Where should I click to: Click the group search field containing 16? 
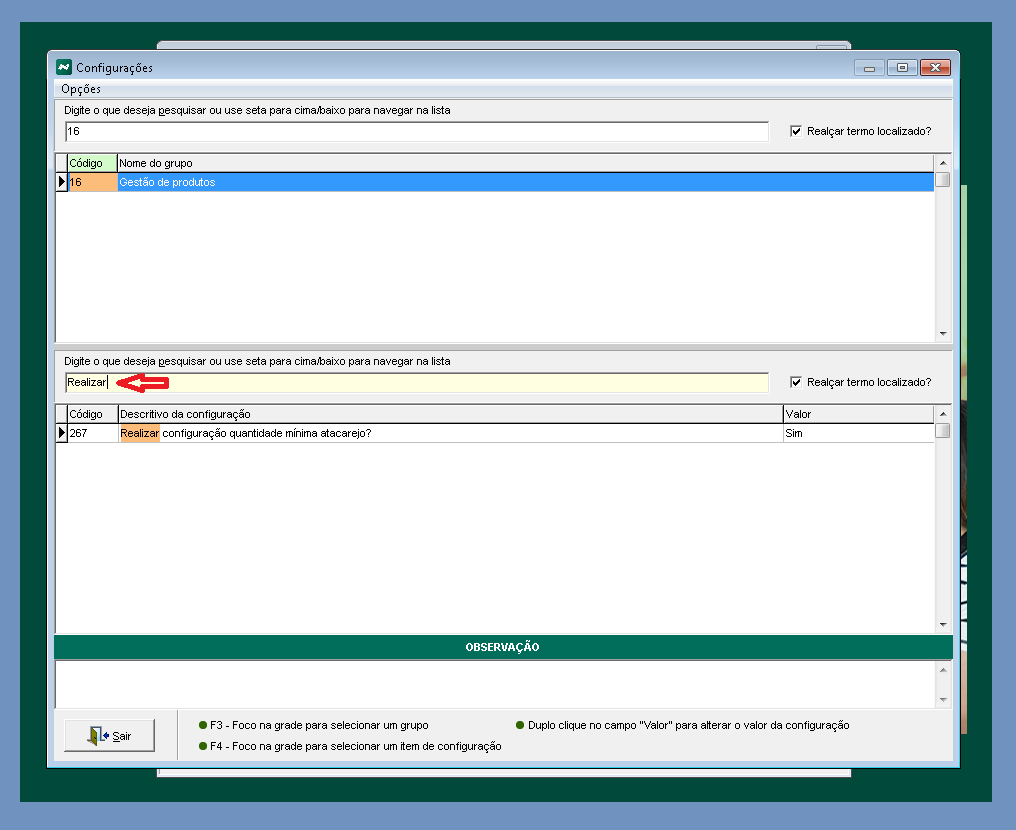pos(415,132)
